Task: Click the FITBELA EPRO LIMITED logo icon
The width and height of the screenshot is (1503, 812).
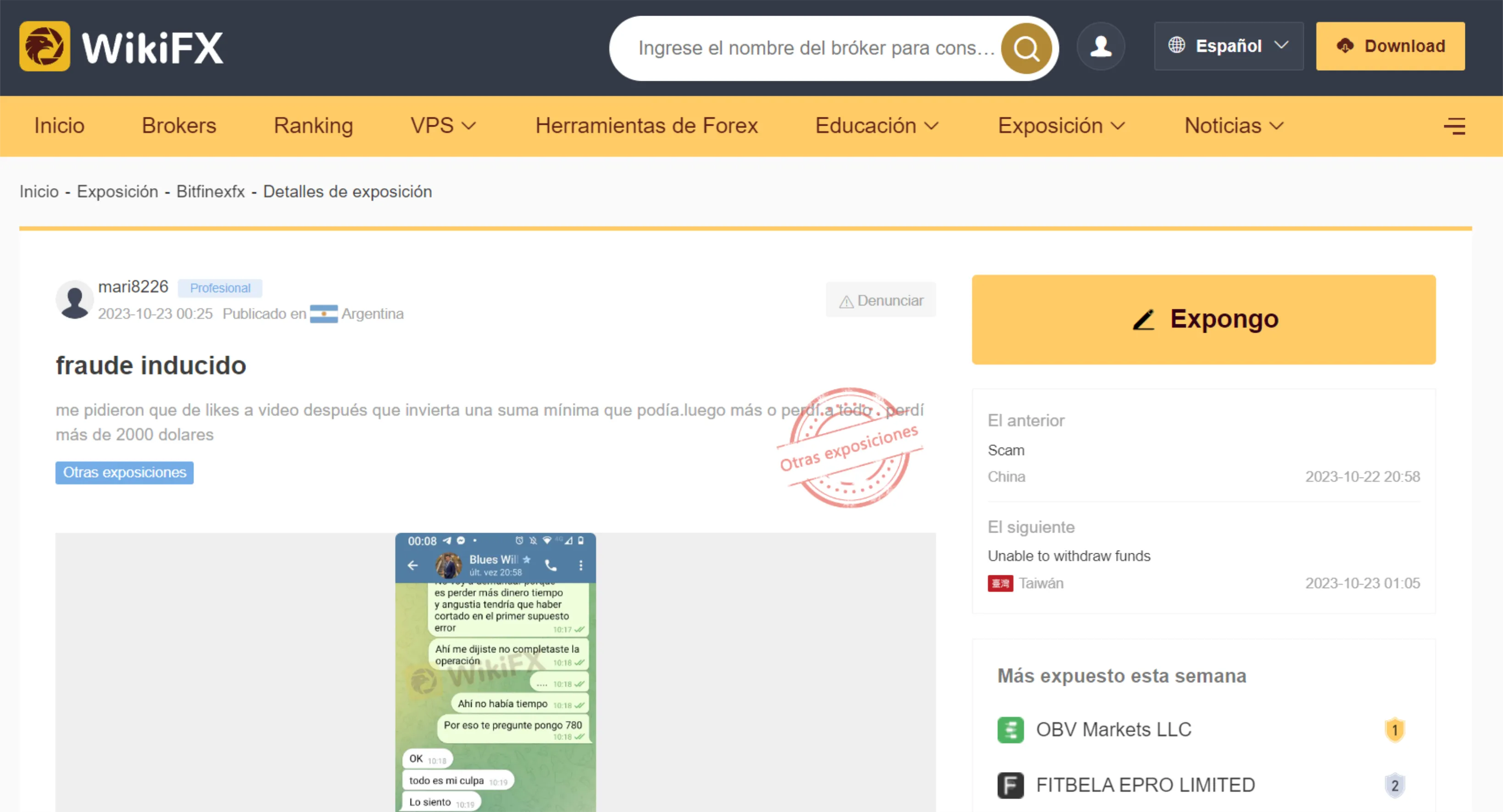Action: click(1011, 785)
